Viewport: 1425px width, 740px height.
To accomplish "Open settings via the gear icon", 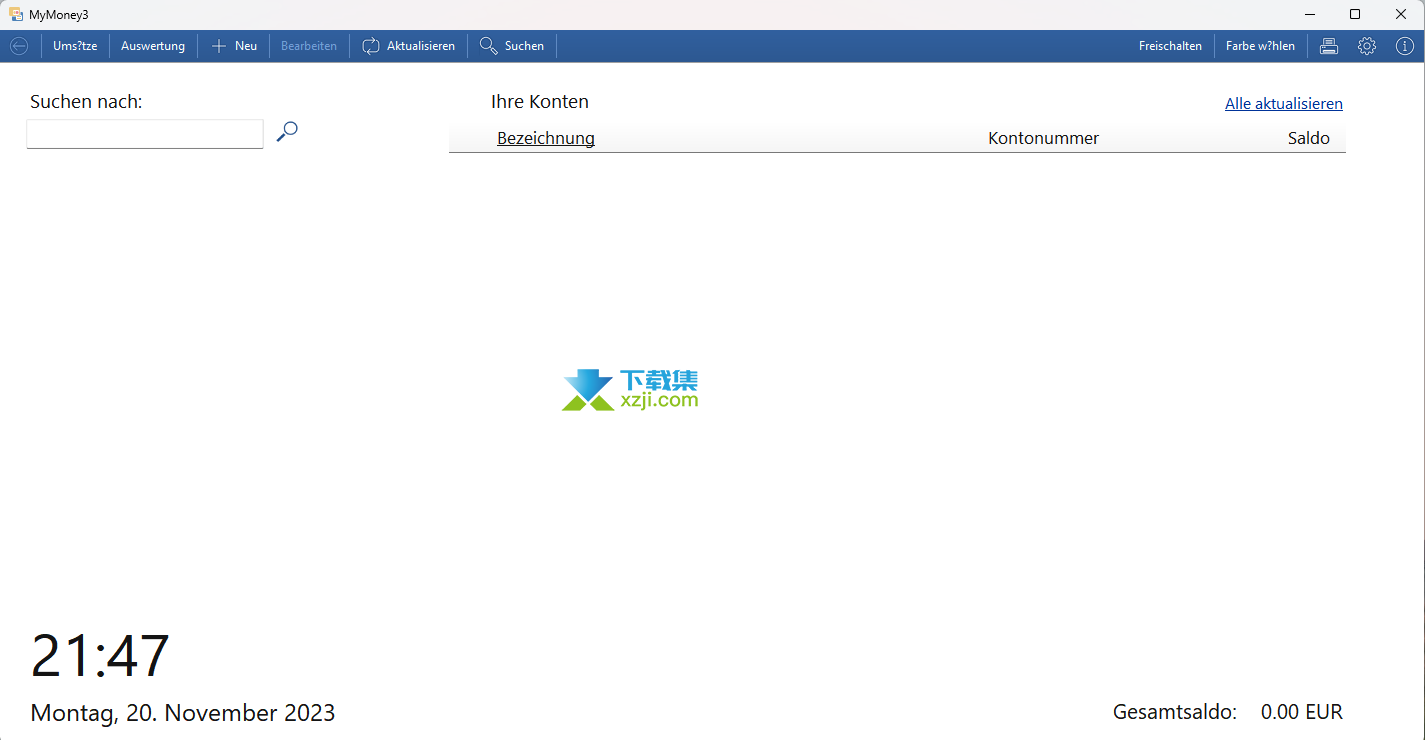I will (1367, 46).
